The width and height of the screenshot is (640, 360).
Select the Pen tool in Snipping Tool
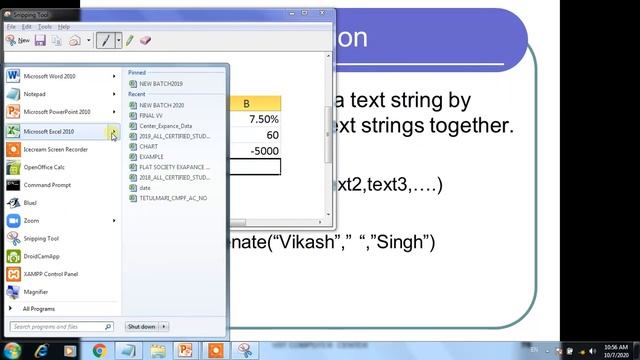pos(106,40)
